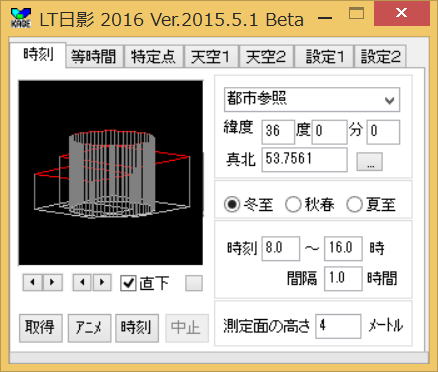
Task: Select the 夏至 radio button
Action: click(x=354, y=204)
